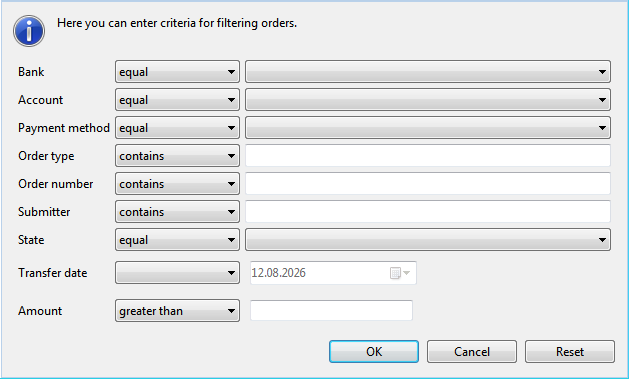This screenshot has height=379, width=629.
Task: Expand the Bank value dropdown list
Action: [x=428, y=72]
